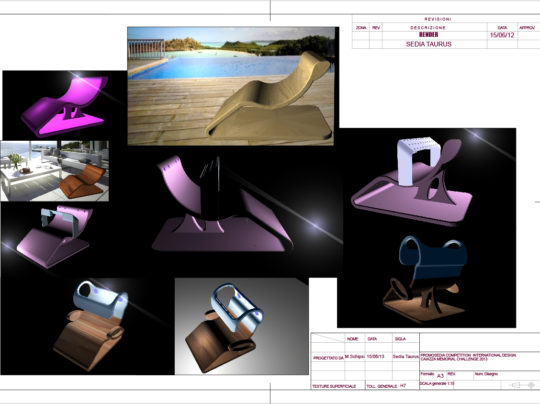Select the white perforated arch chair render
Screen dimensions: 540x404
coord(412,181)
